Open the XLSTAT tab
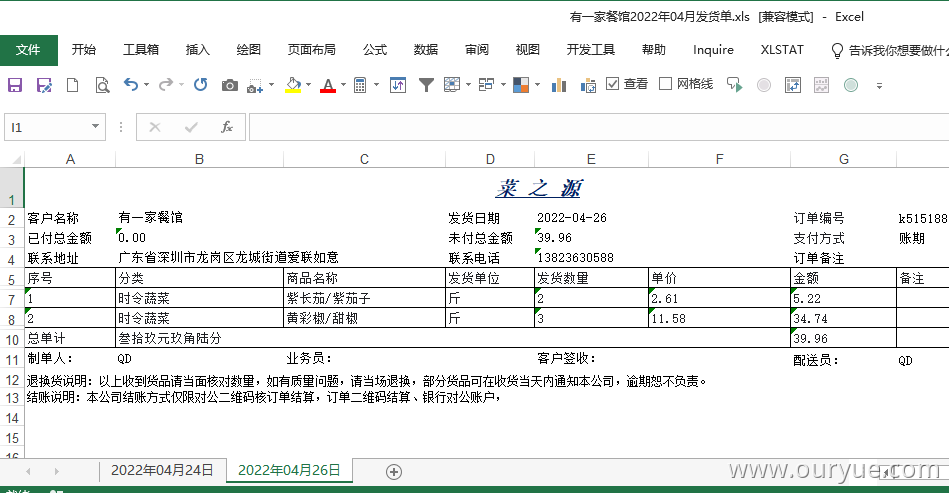Viewport: 949px width, 493px height. (x=782, y=50)
